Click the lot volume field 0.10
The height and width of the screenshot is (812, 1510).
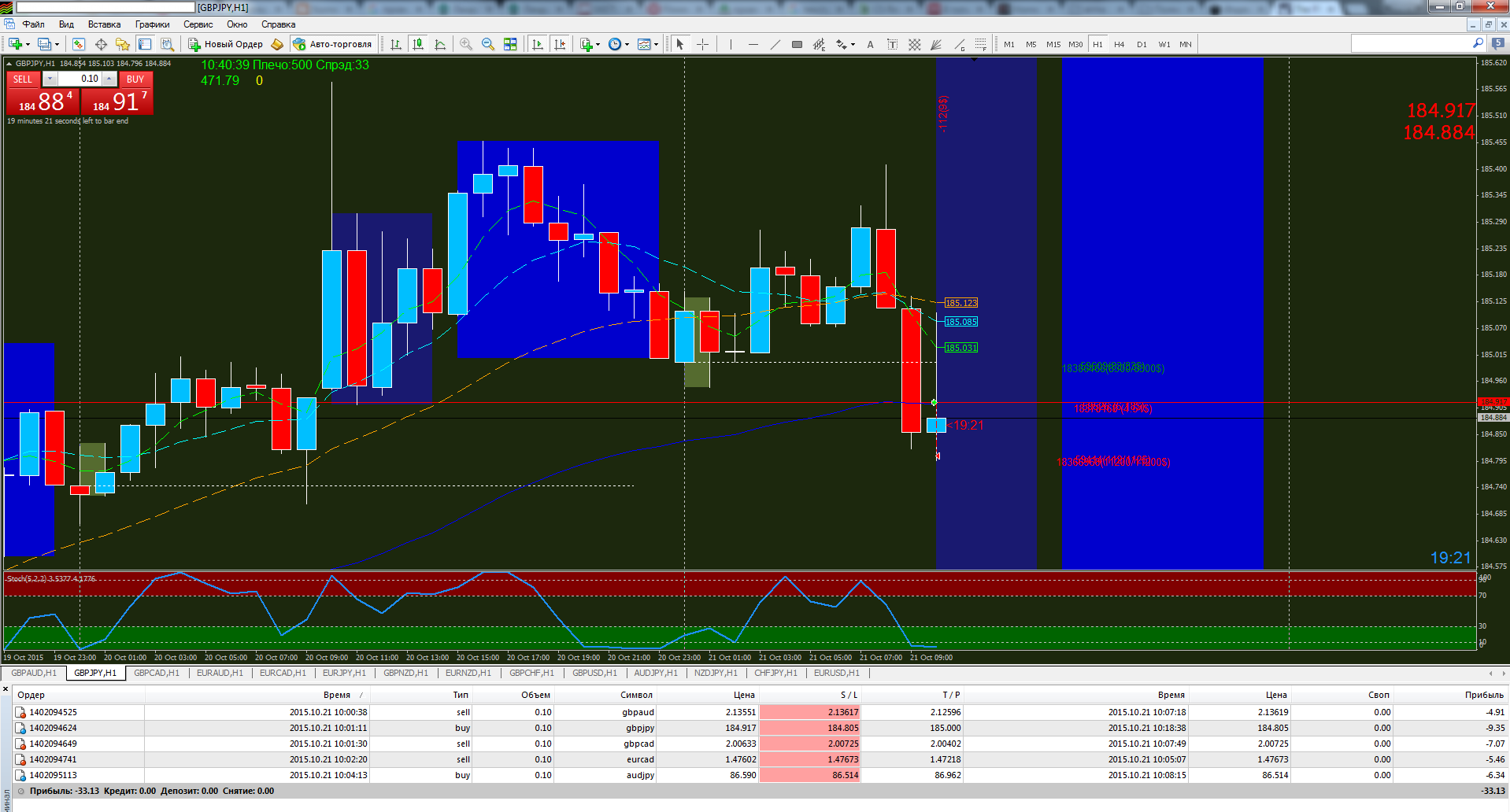[80, 79]
